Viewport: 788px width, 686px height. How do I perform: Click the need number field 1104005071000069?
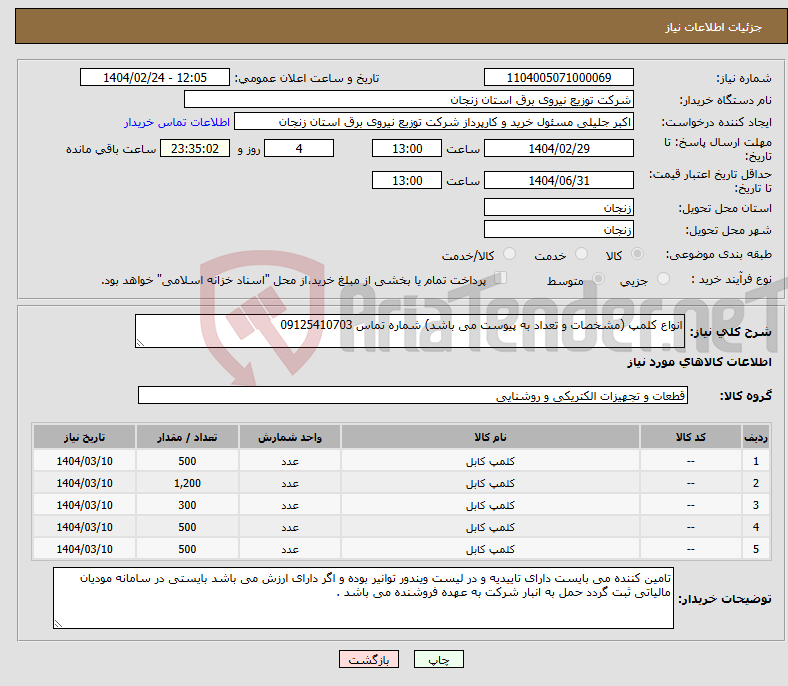[558, 77]
